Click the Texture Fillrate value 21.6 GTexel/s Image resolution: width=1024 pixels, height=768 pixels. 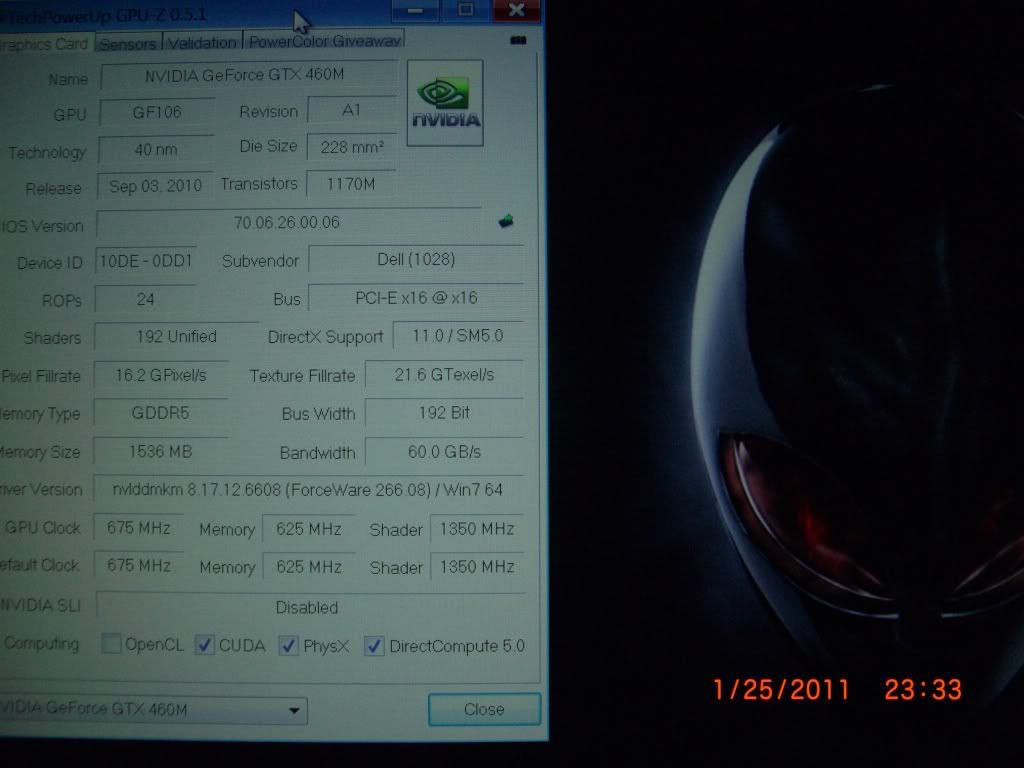click(x=444, y=375)
